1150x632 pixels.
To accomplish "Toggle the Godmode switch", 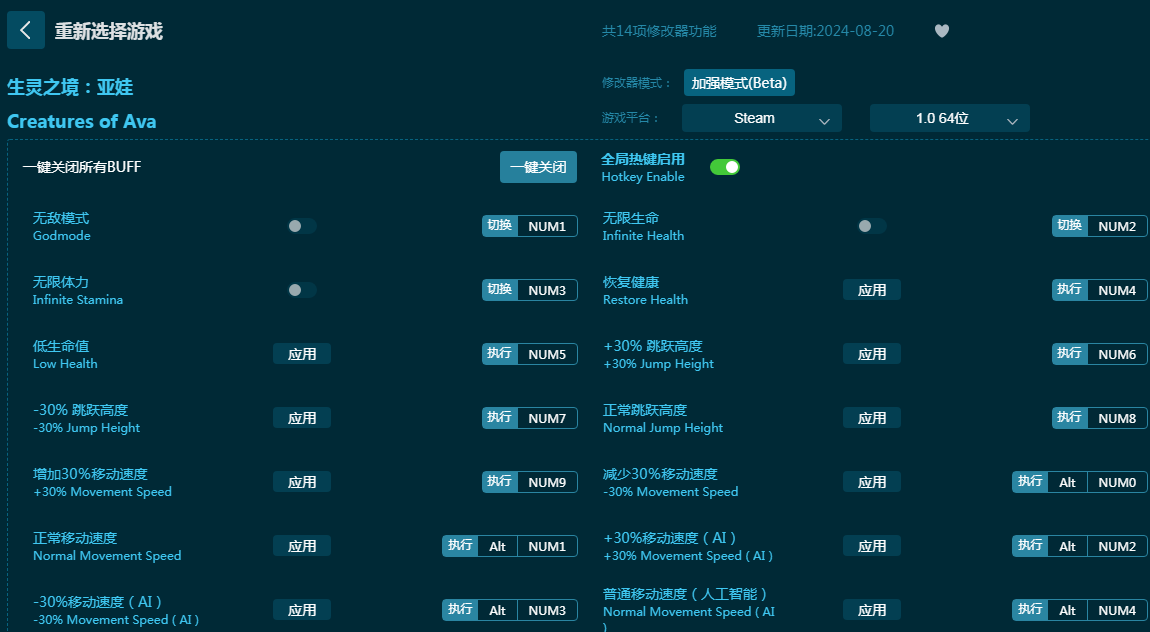I will (x=301, y=226).
